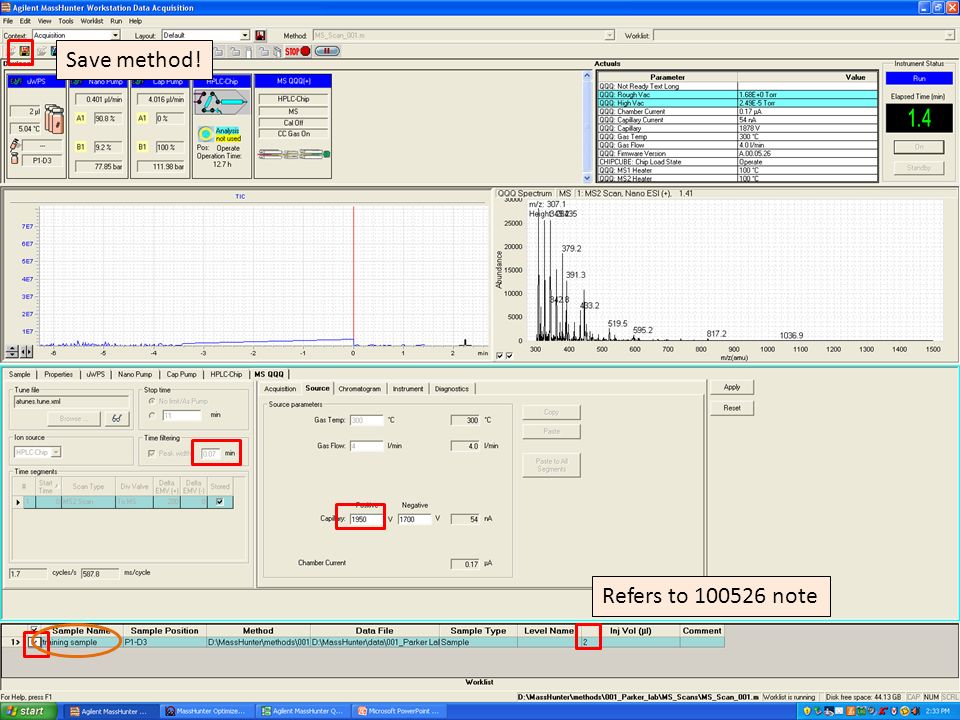960x720 pixels.
Task: Click the yellow shield tray icon
Action: point(807,711)
